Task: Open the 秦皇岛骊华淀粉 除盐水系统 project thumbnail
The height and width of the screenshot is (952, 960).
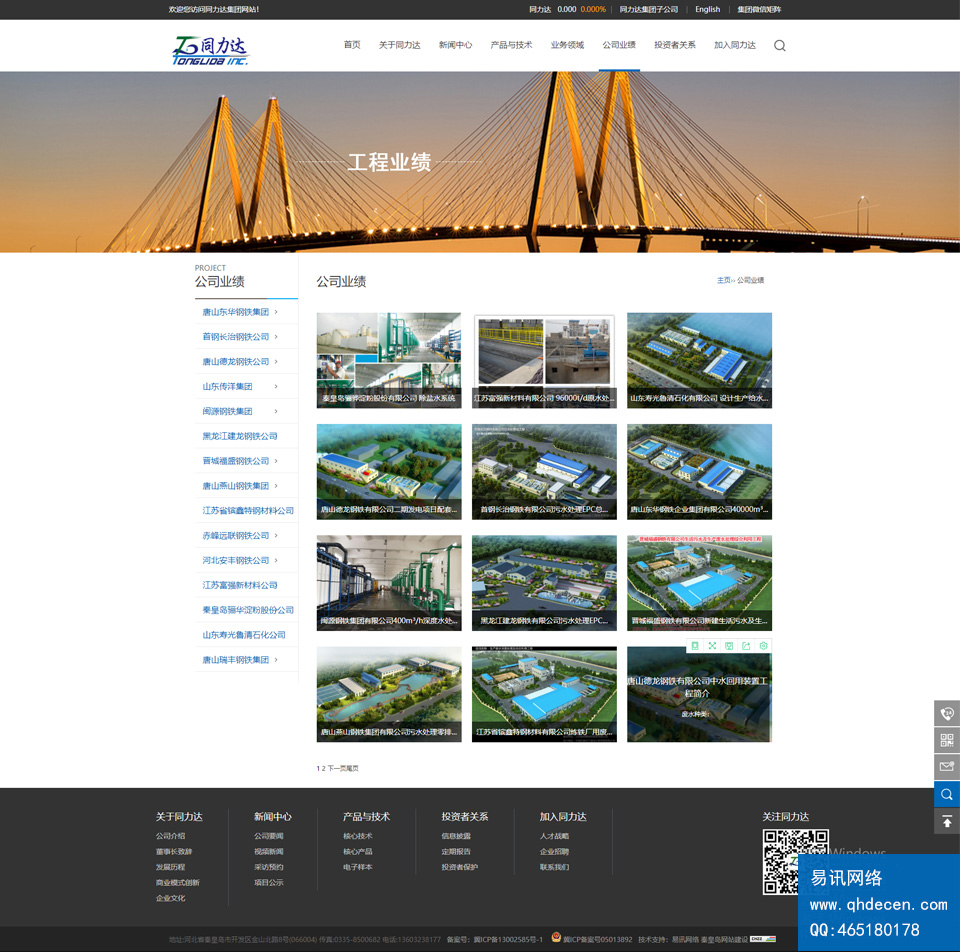Action: [x=389, y=361]
